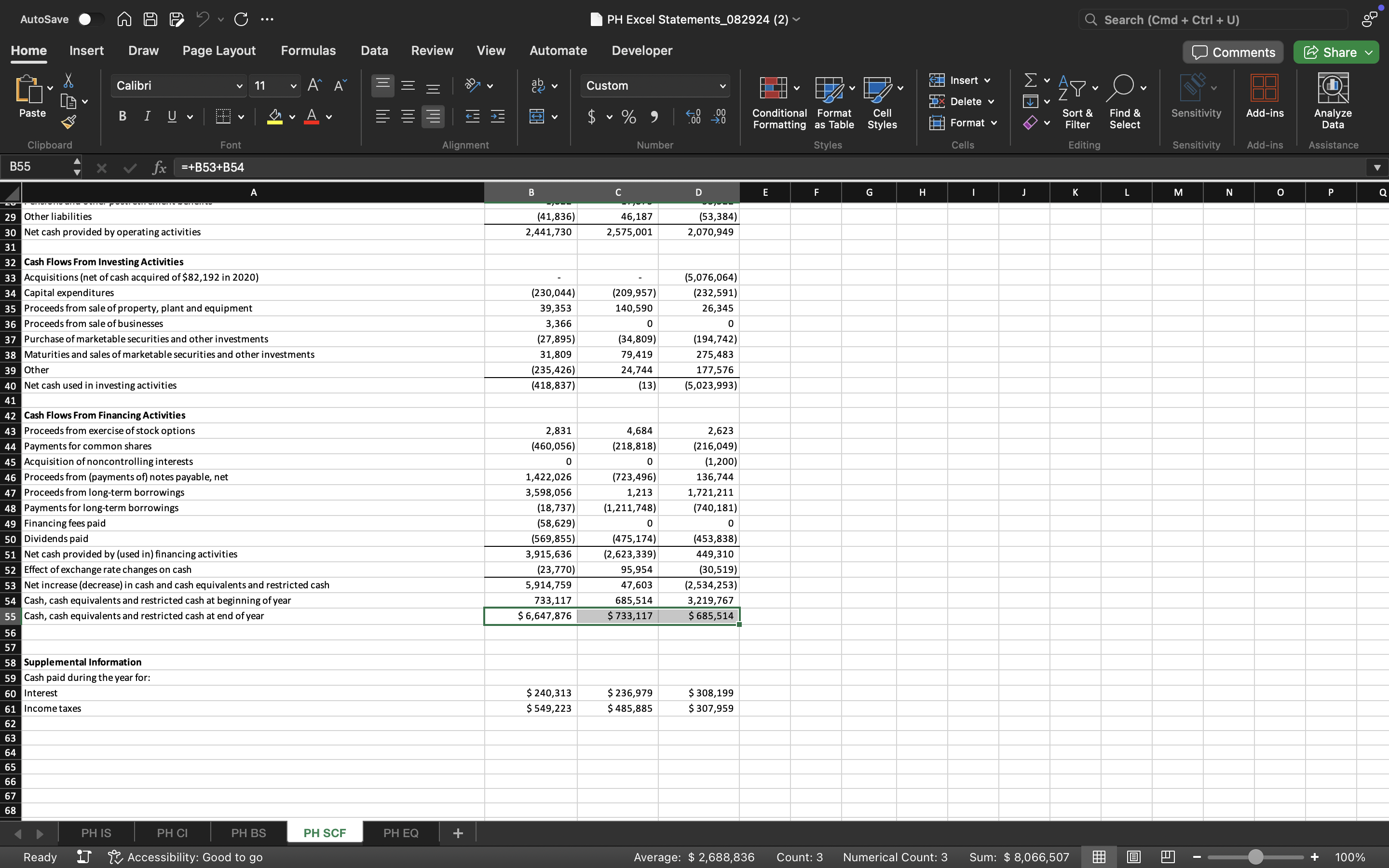Click the AutoSum sigma icon
The width and height of the screenshot is (1389, 868).
click(1031, 80)
